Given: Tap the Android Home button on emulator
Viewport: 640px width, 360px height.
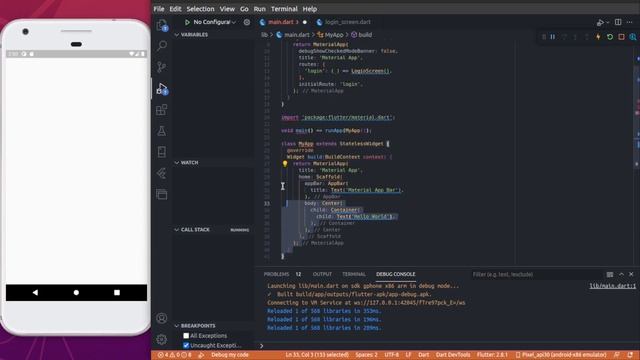Looking at the screenshot, I should coord(76,293).
